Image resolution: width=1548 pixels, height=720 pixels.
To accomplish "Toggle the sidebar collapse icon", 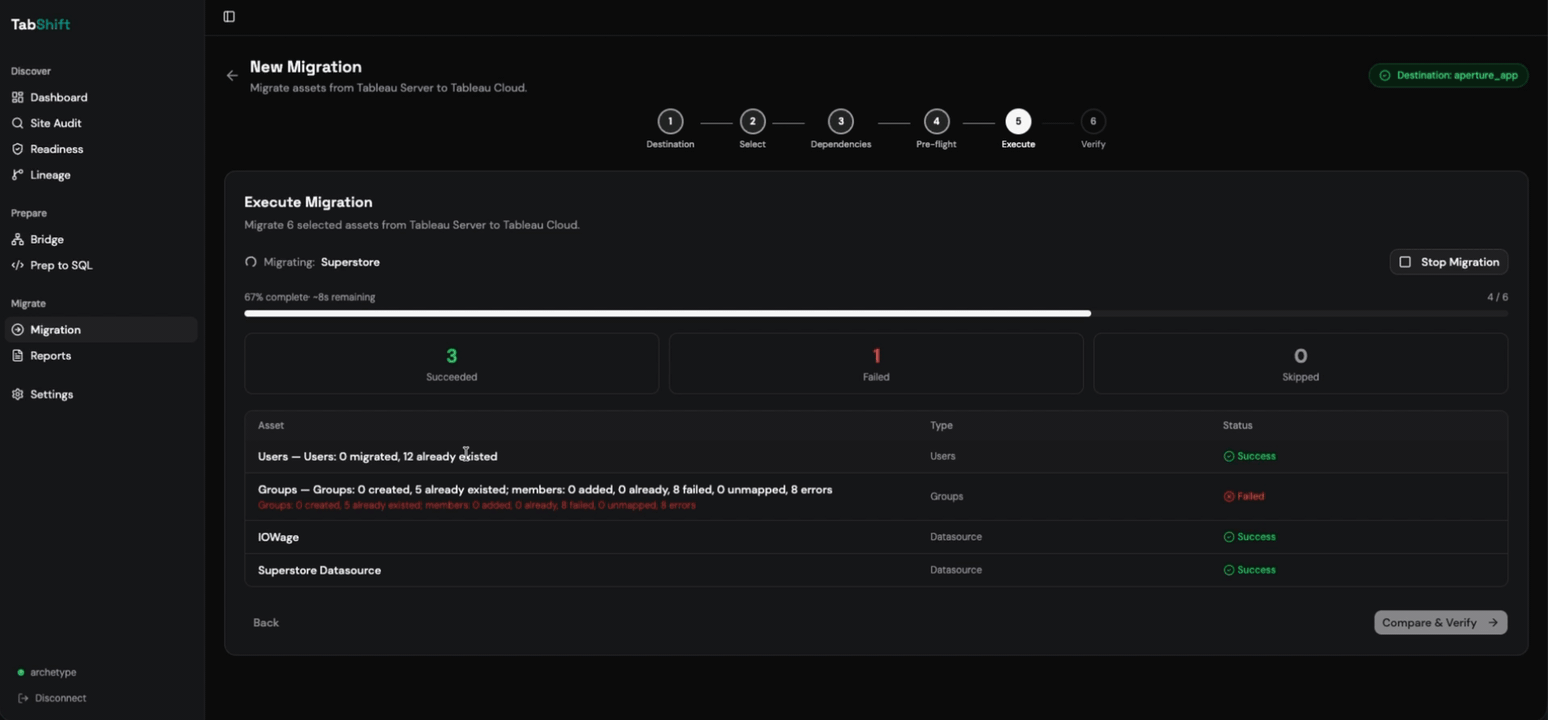I will click(x=229, y=16).
